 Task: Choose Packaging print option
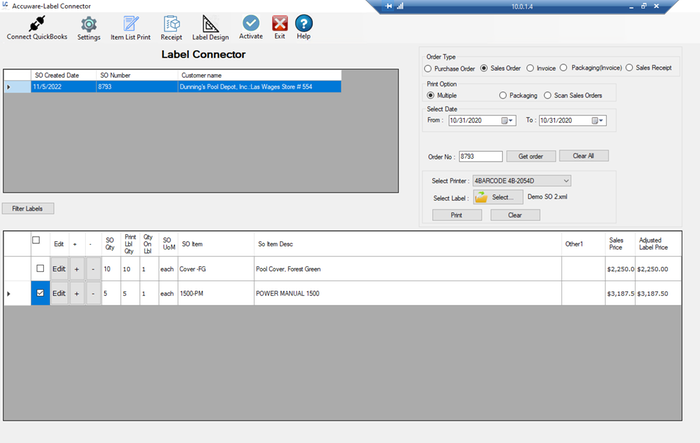click(x=503, y=95)
